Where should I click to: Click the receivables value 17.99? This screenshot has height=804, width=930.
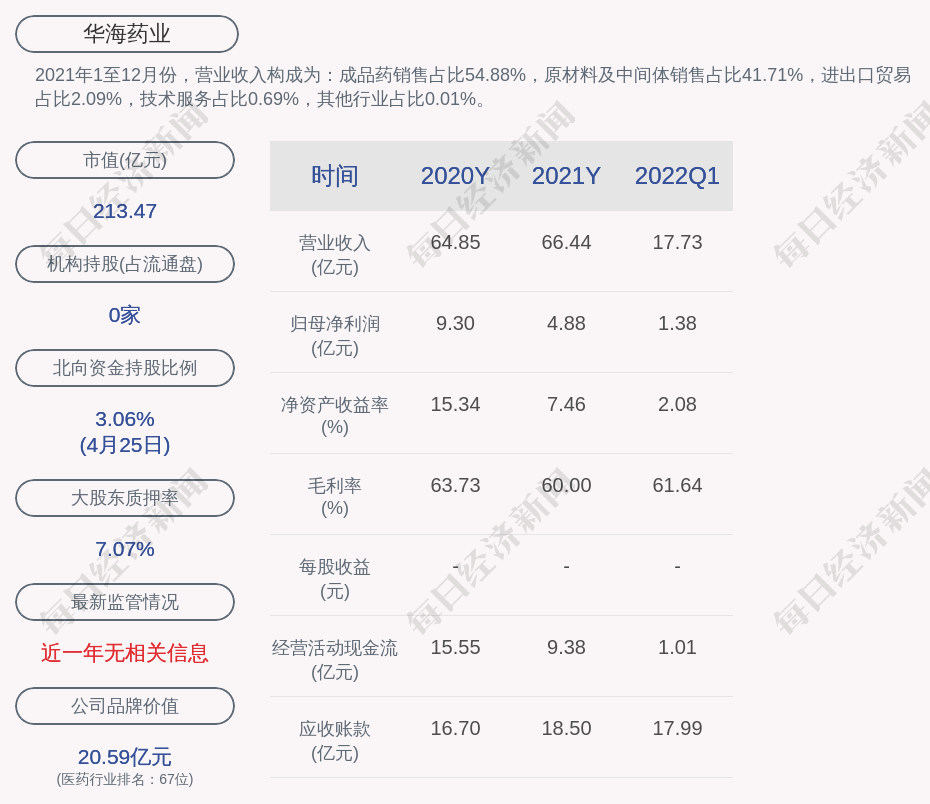(677, 728)
